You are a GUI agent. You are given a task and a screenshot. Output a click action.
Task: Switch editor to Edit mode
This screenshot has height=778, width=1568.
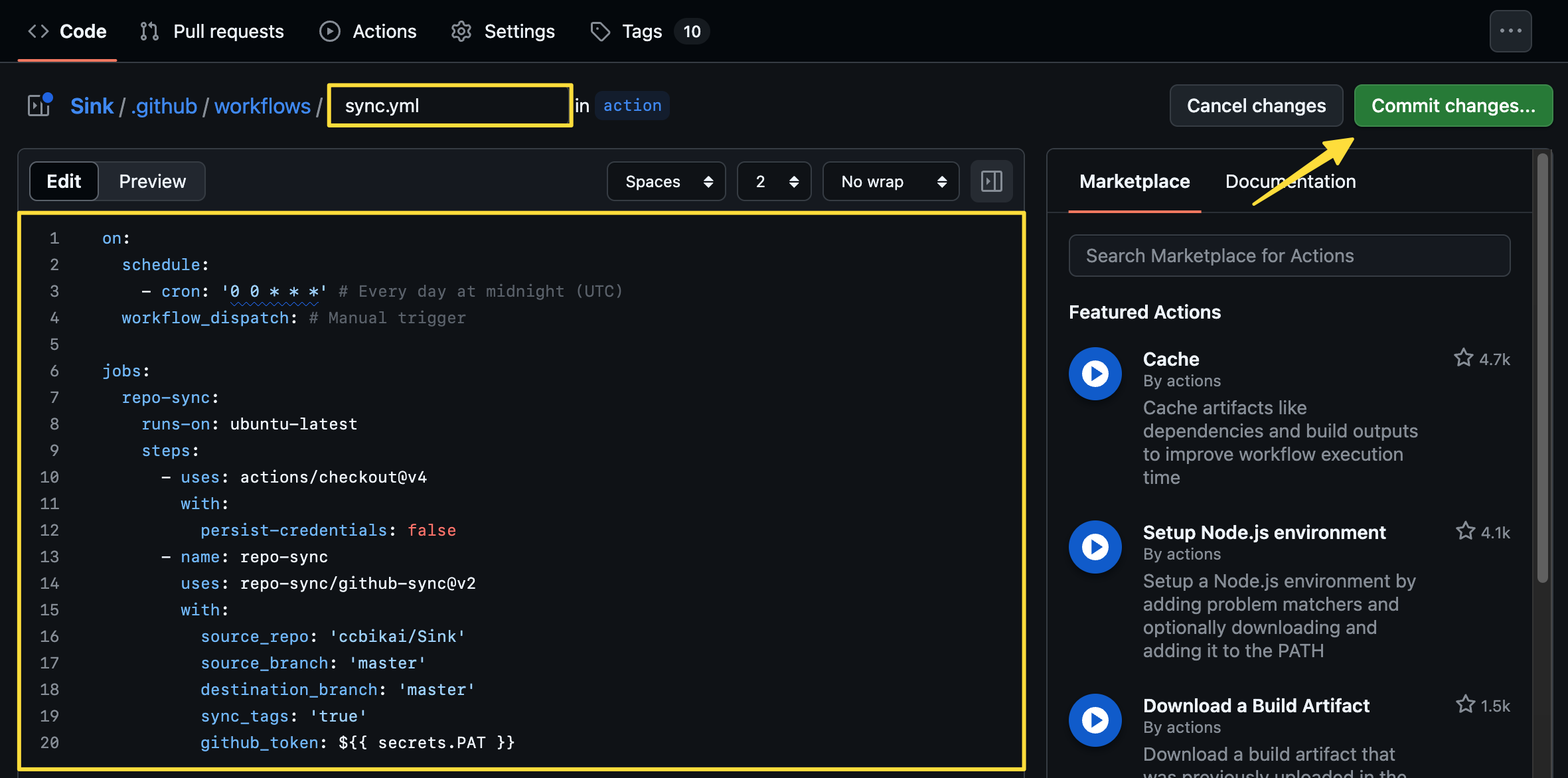point(64,181)
